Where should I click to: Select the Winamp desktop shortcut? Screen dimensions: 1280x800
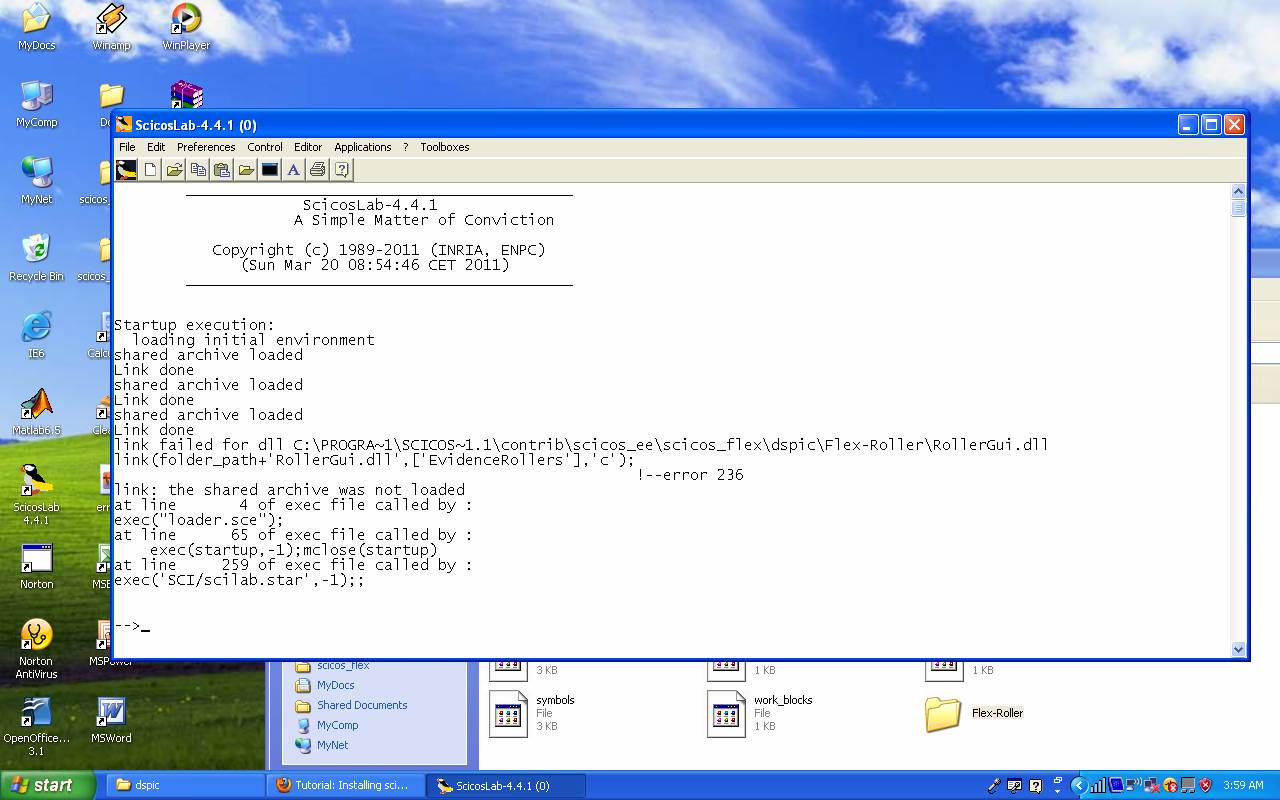(111, 27)
